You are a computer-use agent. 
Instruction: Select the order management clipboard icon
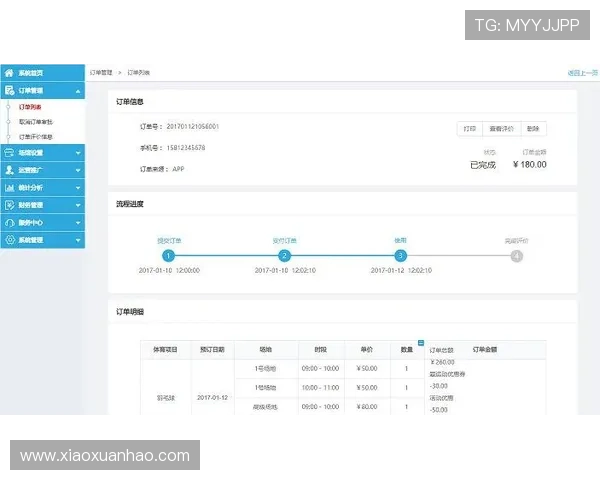coord(10,91)
